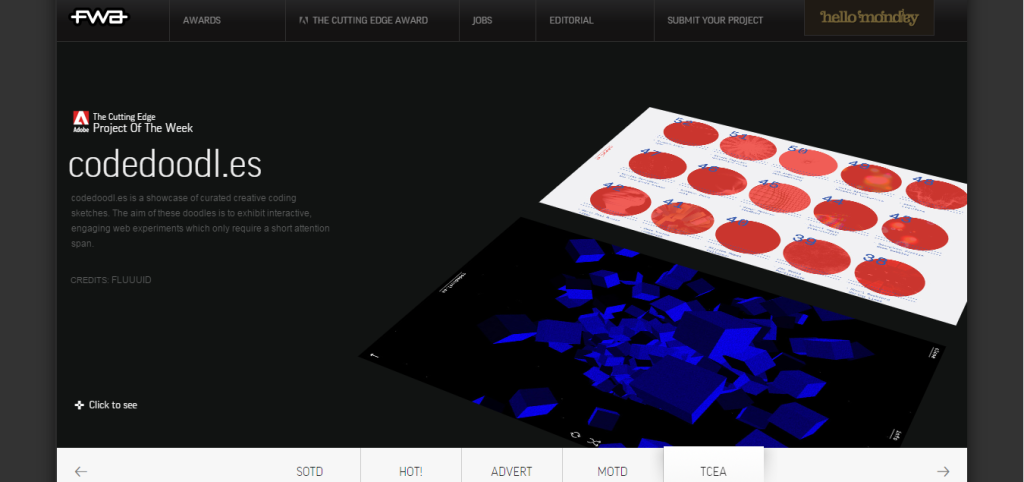This screenshot has height=482, width=1024.
Task: Open the Awards menu item
Action: point(202,20)
